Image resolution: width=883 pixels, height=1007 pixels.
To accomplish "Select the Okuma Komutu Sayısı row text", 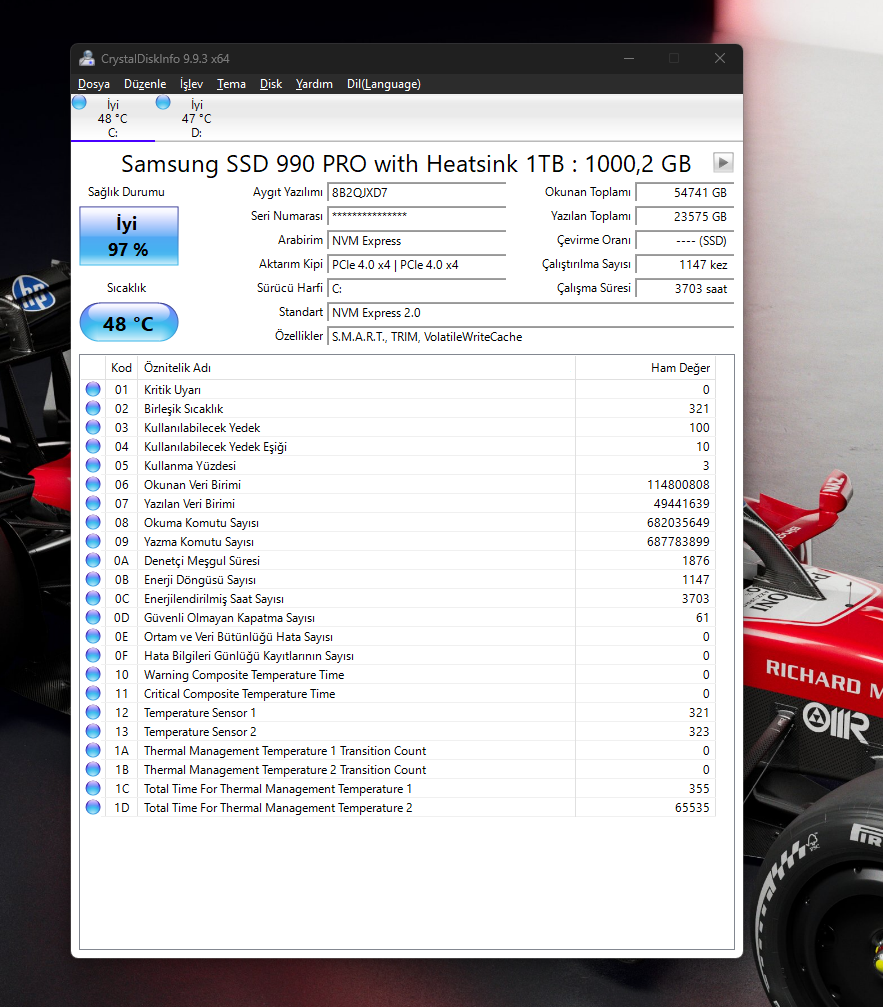I will pos(201,523).
